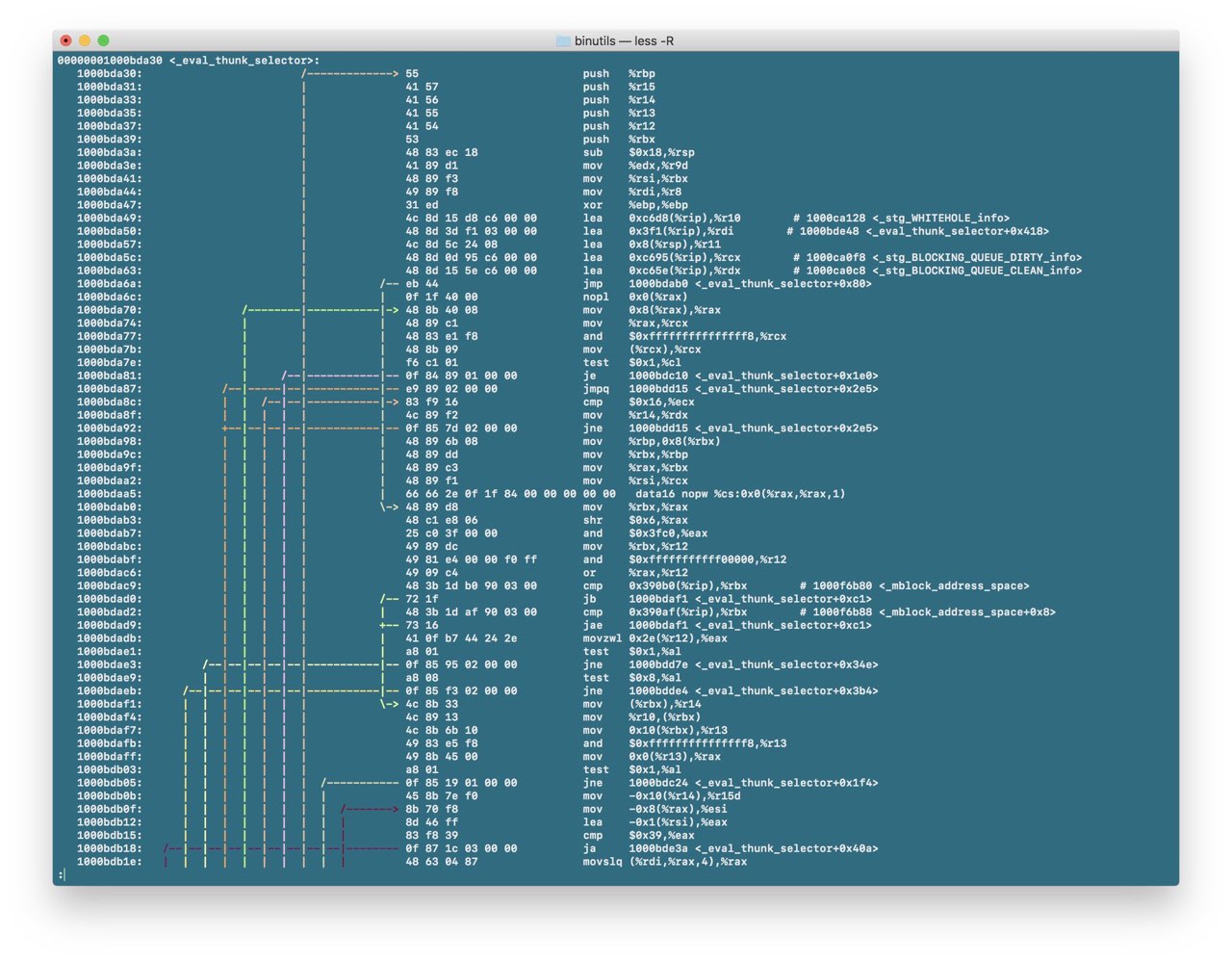Image resolution: width=1232 pixels, height=961 pixels.
Task: Click the operand "$0x39,%eax"
Action: [662, 836]
